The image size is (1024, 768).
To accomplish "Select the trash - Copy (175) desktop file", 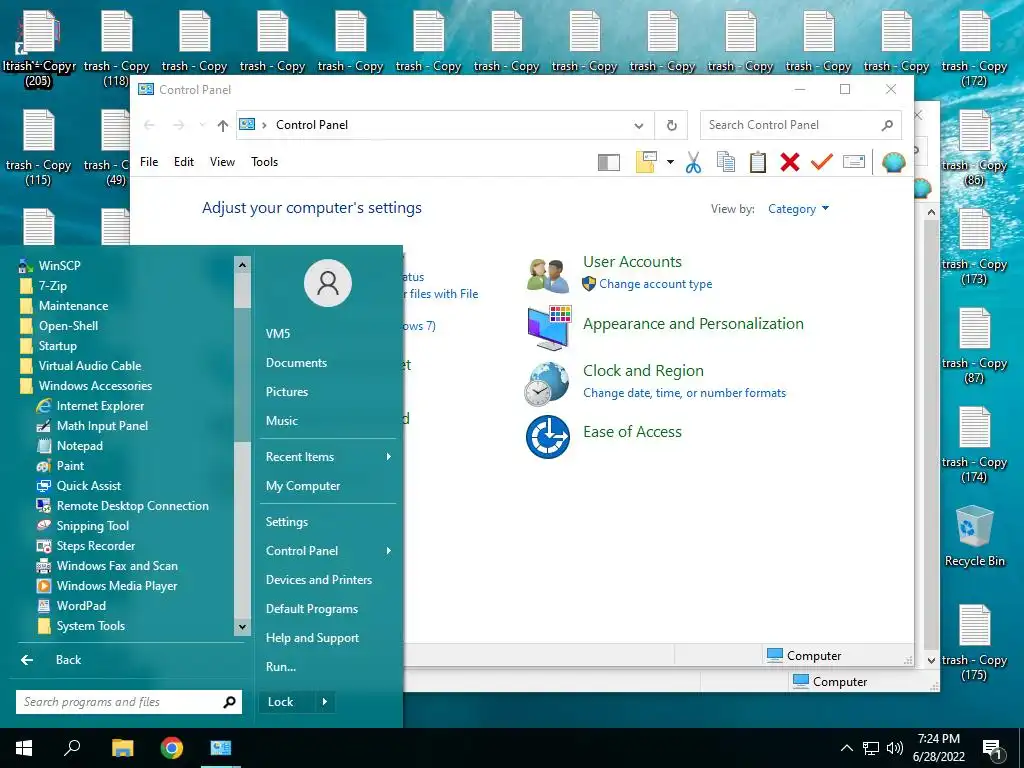I will coord(974,643).
